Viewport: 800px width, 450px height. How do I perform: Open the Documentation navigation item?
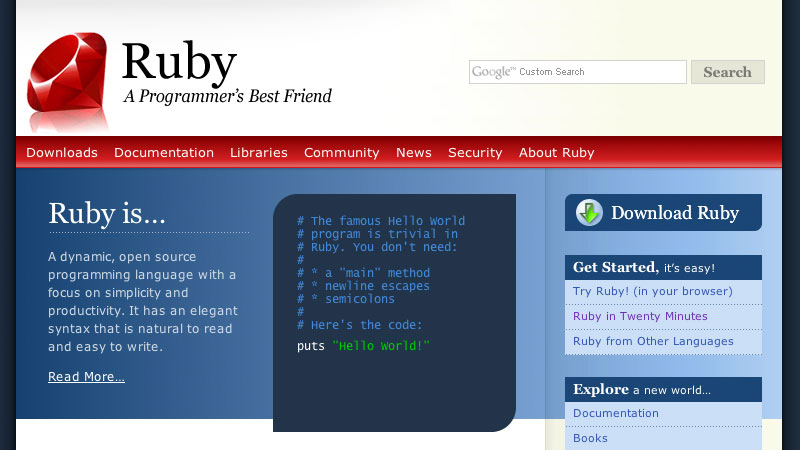click(164, 153)
